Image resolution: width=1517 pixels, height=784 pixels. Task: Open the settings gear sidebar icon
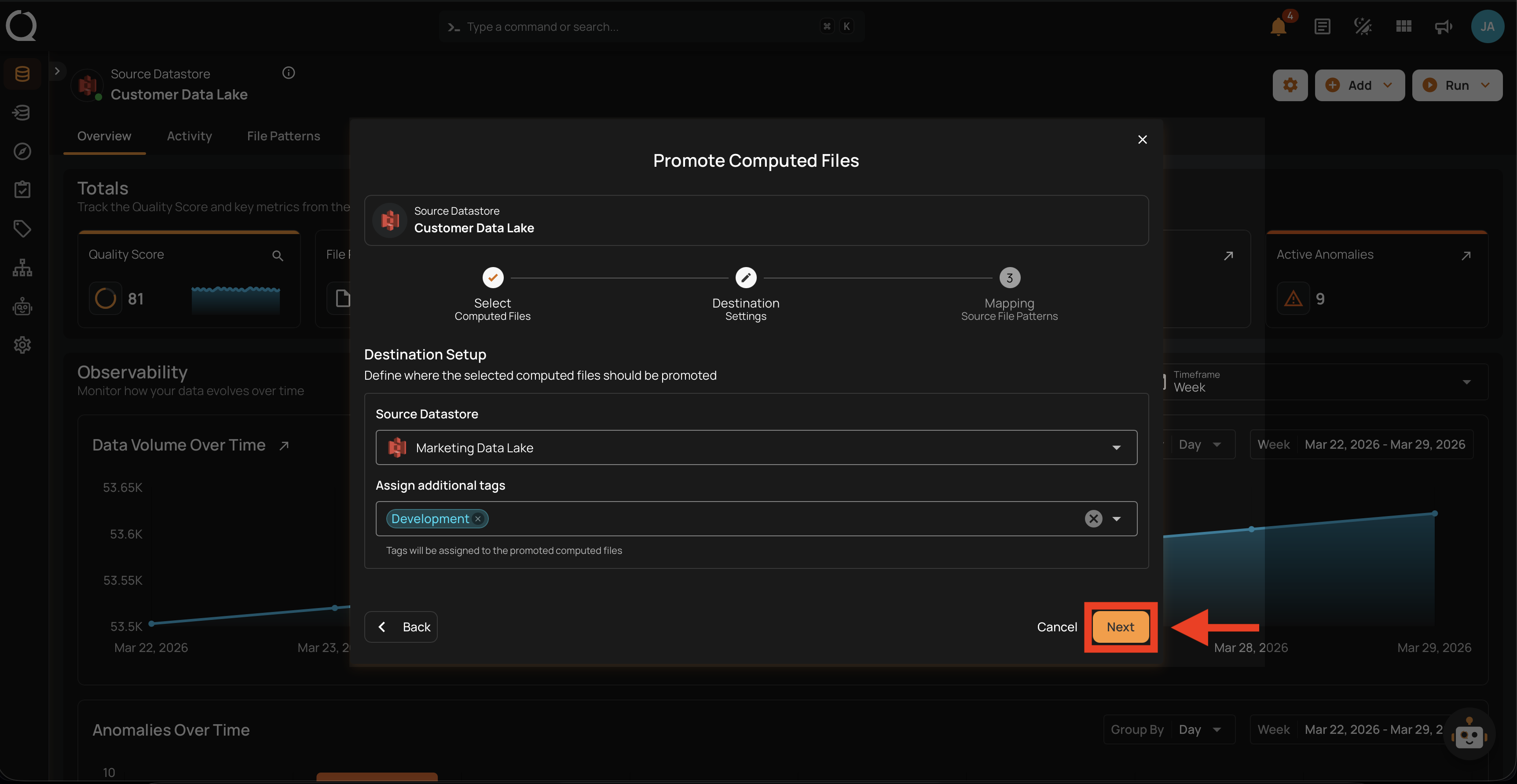point(22,345)
